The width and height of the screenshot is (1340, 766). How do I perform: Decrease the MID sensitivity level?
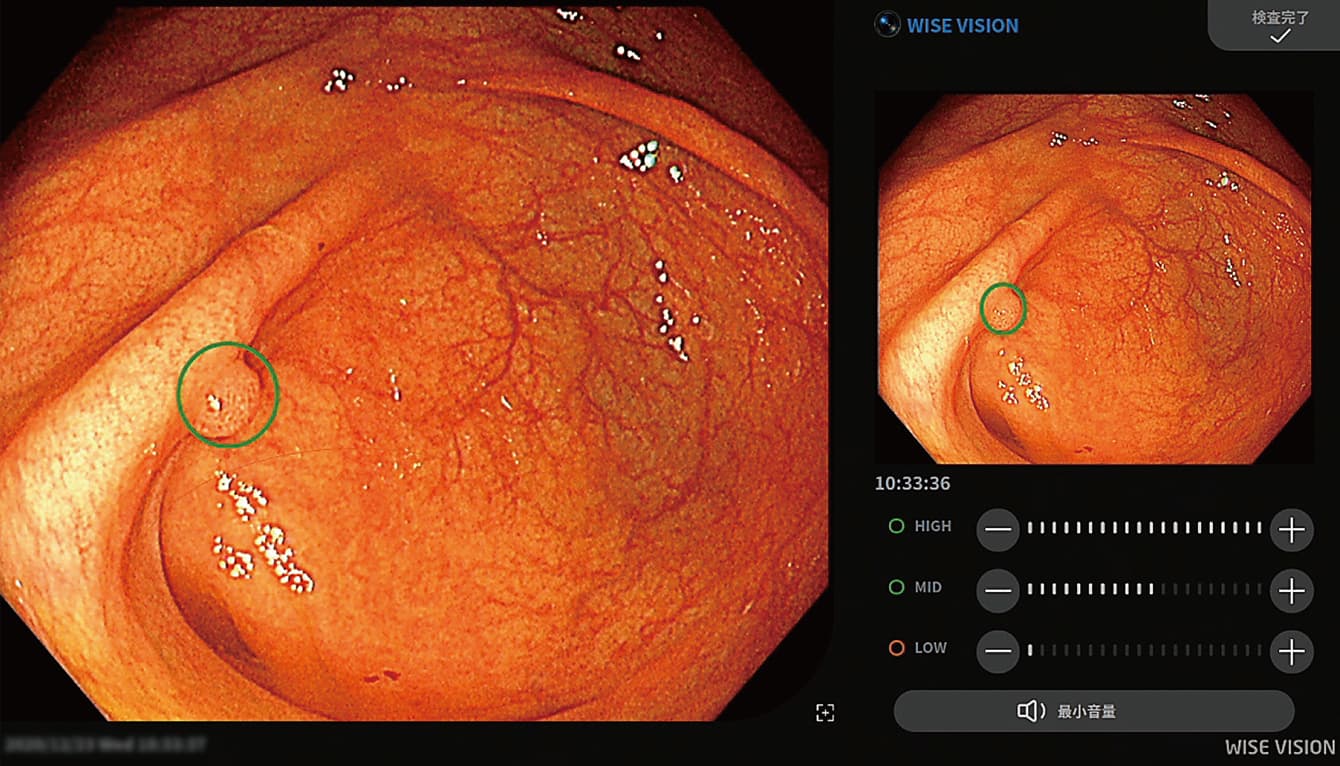coord(998,591)
